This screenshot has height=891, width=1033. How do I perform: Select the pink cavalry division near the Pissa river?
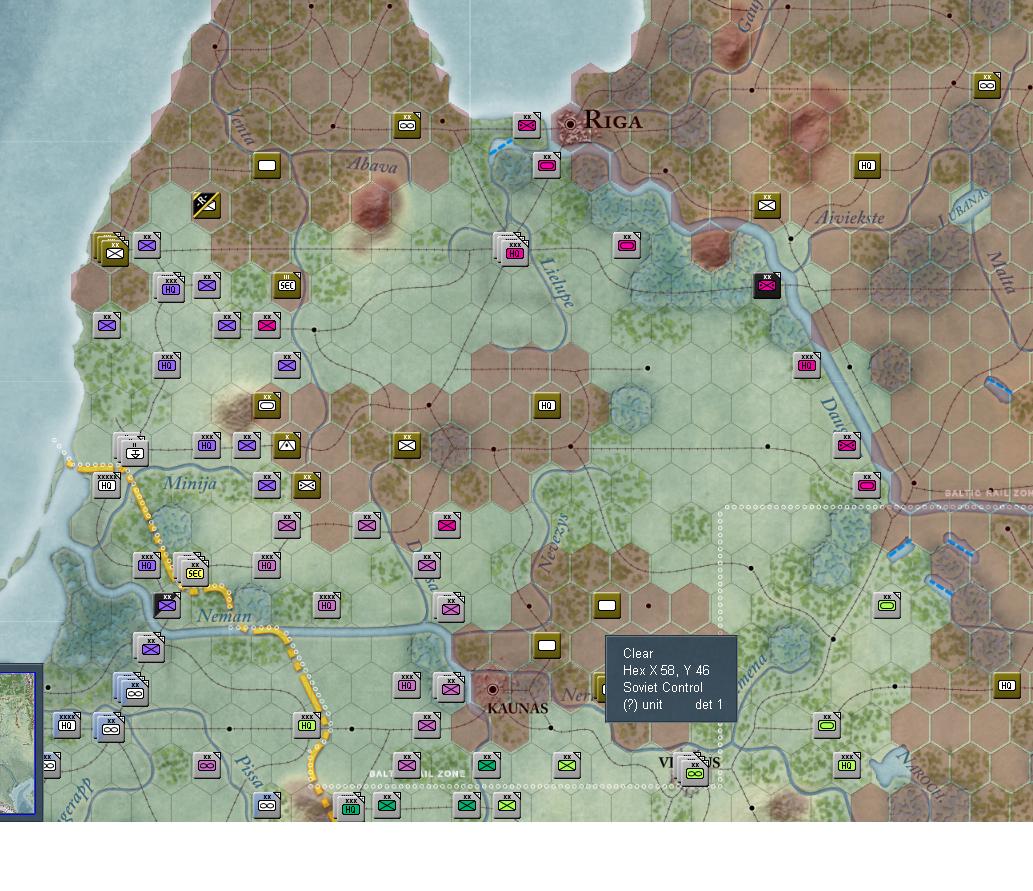pyautogui.click(x=207, y=766)
